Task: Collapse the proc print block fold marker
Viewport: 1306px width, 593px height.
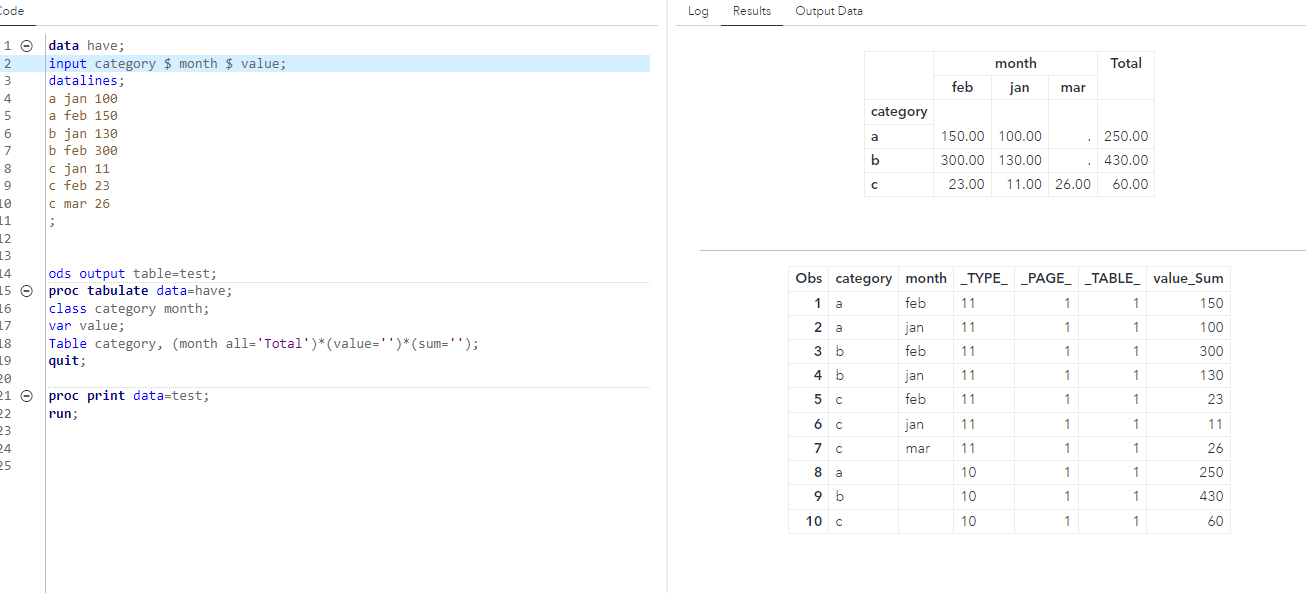Action: click(x=27, y=396)
